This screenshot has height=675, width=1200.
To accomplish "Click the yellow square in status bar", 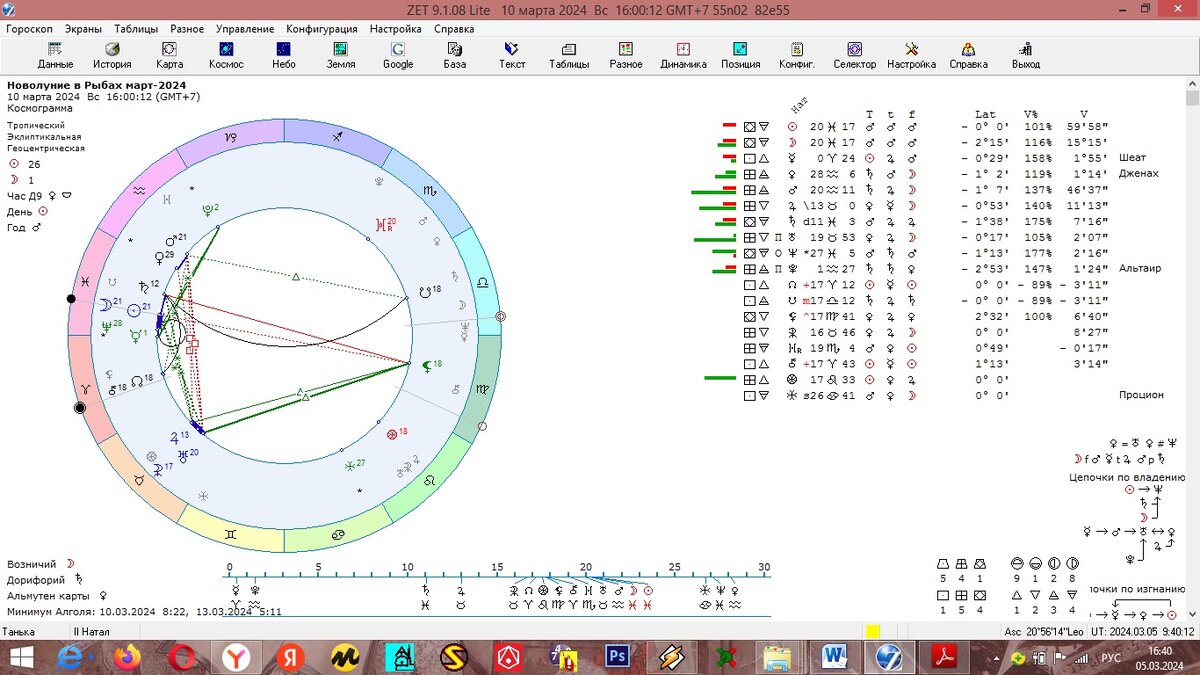I will pyautogui.click(x=873, y=632).
